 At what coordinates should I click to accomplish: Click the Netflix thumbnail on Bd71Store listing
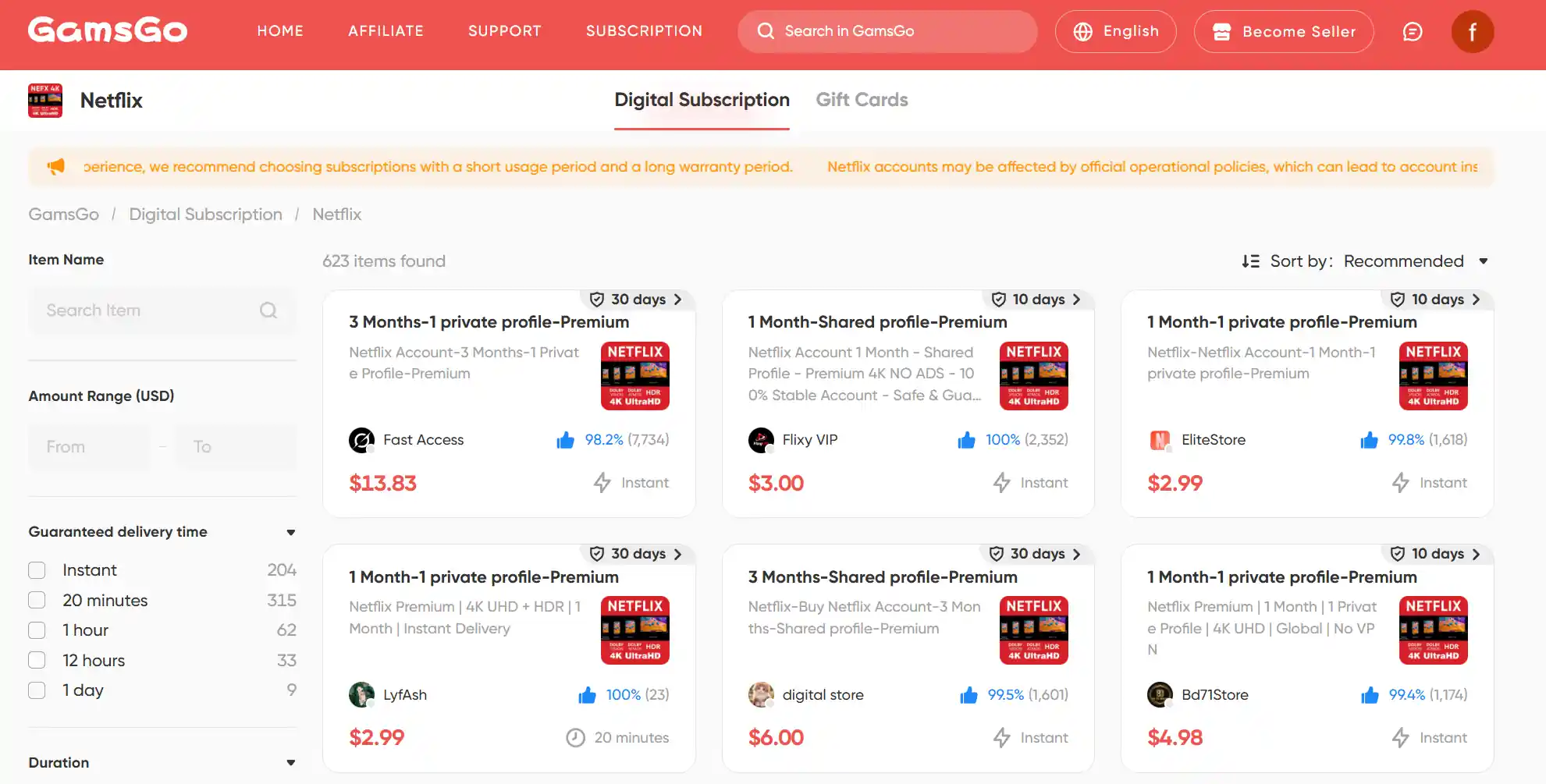1433,630
